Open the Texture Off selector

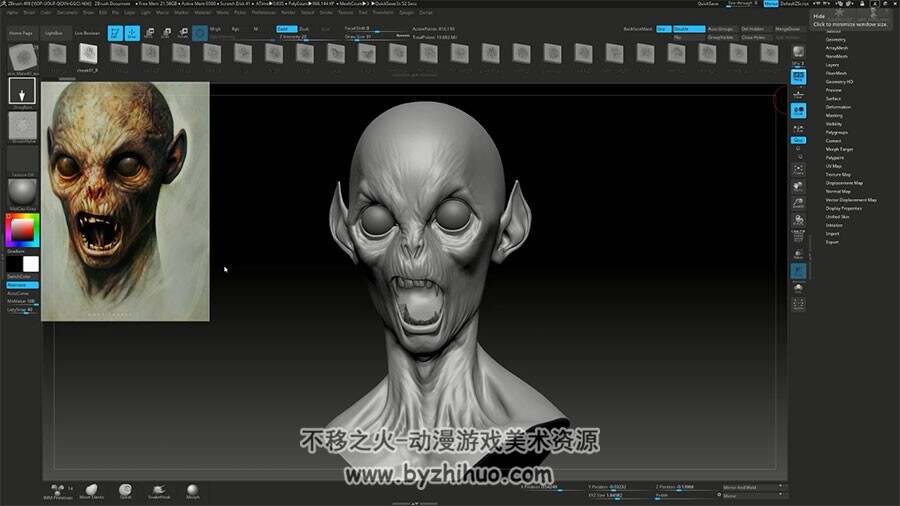[22, 159]
